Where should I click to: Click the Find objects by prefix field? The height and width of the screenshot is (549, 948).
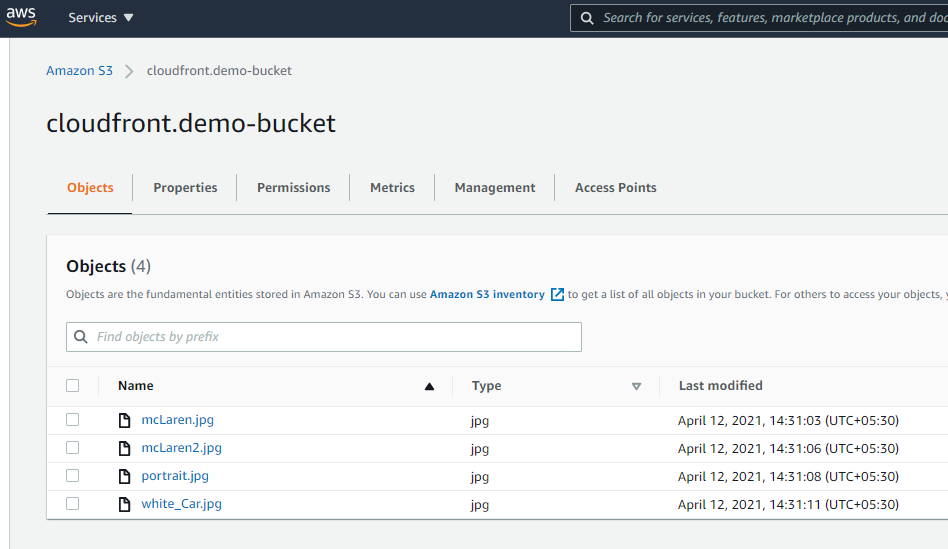point(330,337)
